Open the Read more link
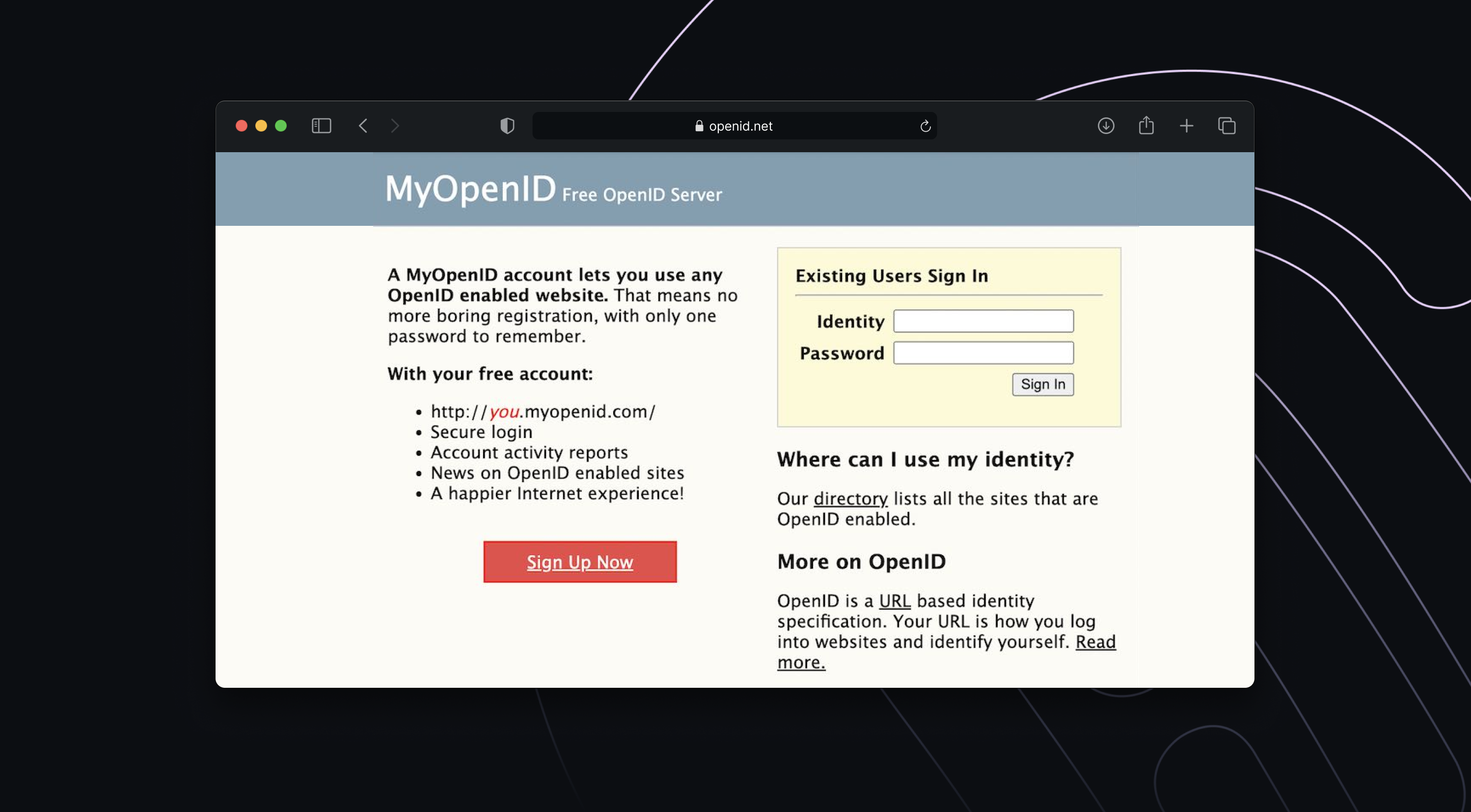This screenshot has height=812, width=1471. click(x=1095, y=642)
